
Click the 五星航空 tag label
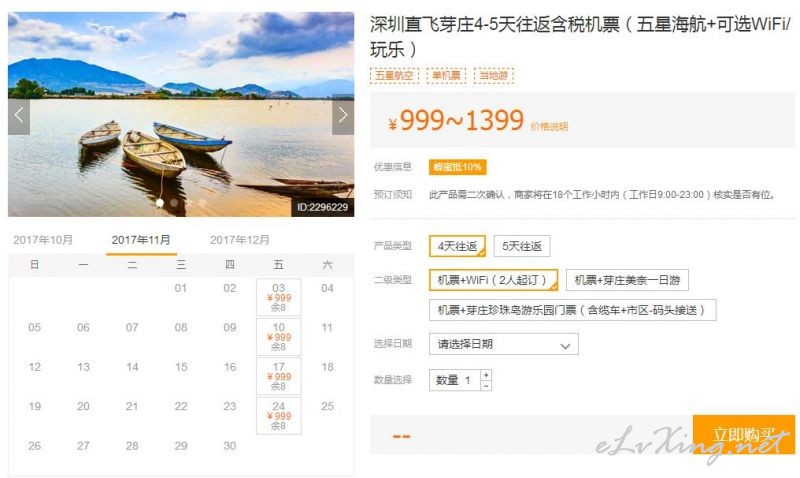click(x=394, y=76)
